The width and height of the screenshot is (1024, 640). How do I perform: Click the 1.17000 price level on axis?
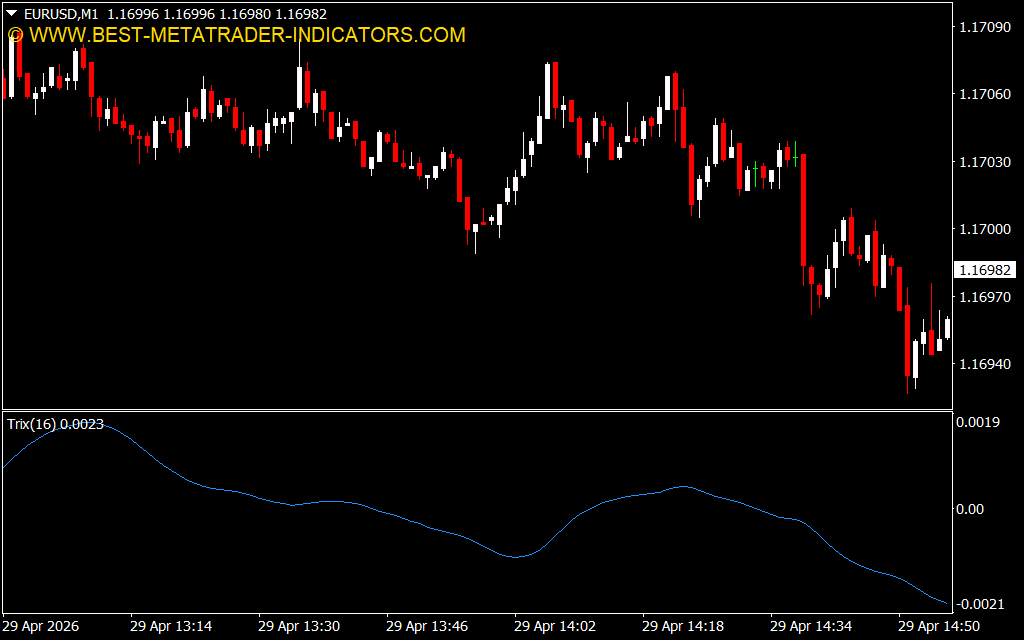pyautogui.click(x=984, y=229)
